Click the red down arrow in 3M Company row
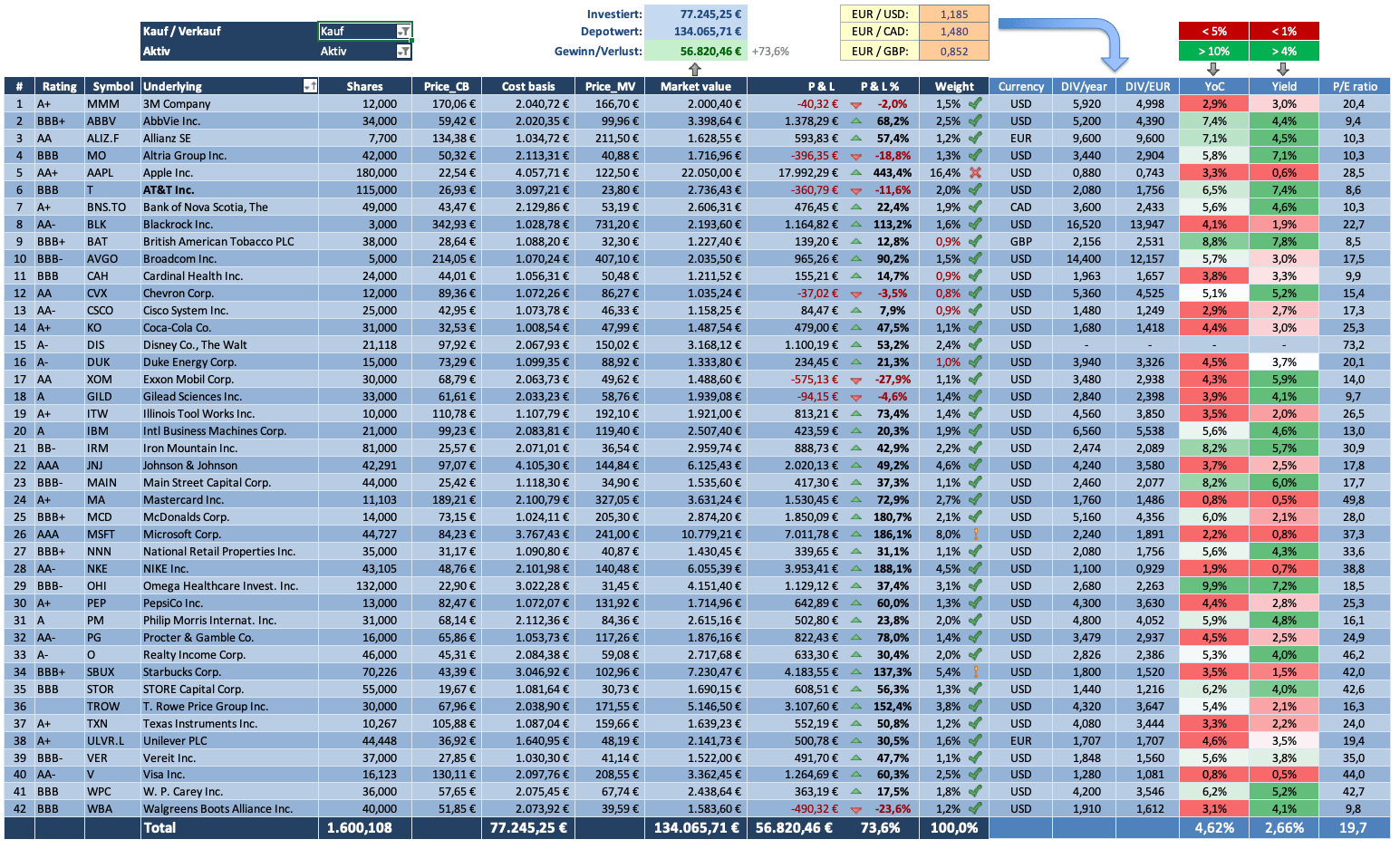 [856, 104]
